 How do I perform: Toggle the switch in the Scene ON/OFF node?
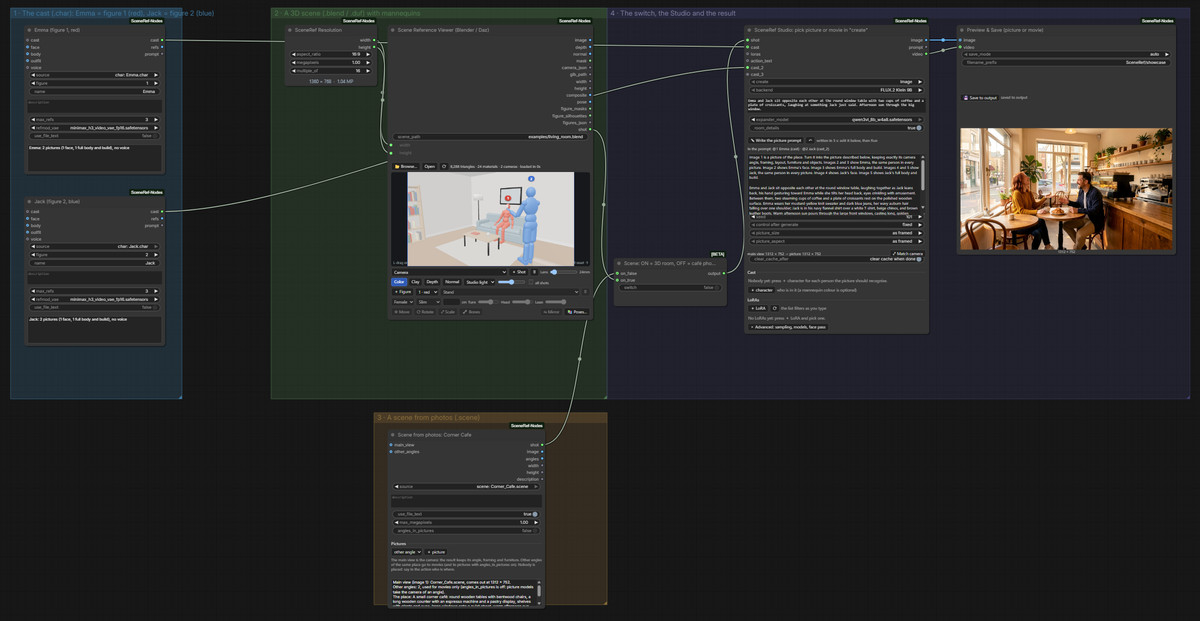(669, 287)
